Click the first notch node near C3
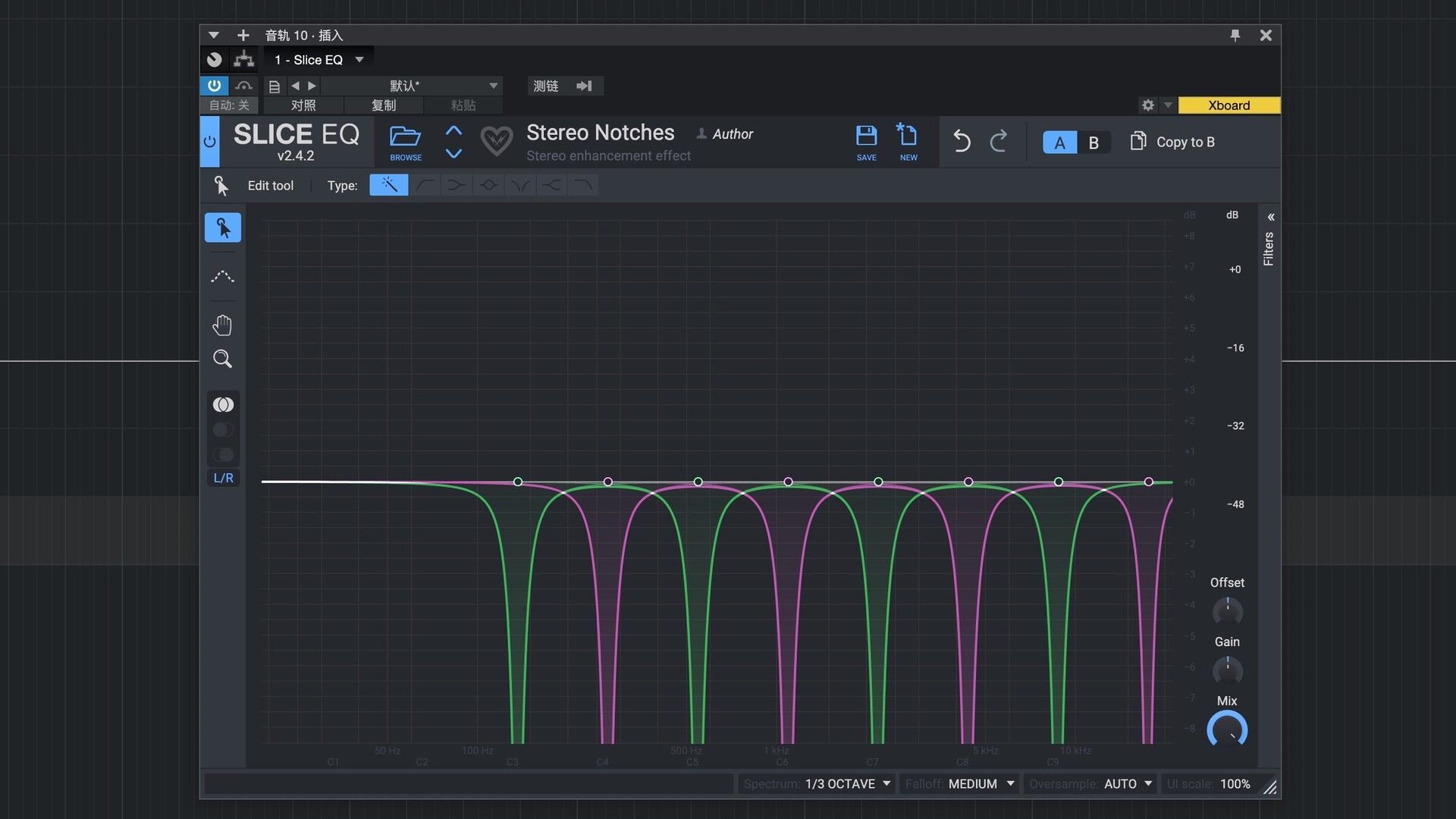Image resolution: width=1456 pixels, height=819 pixels. 518,482
